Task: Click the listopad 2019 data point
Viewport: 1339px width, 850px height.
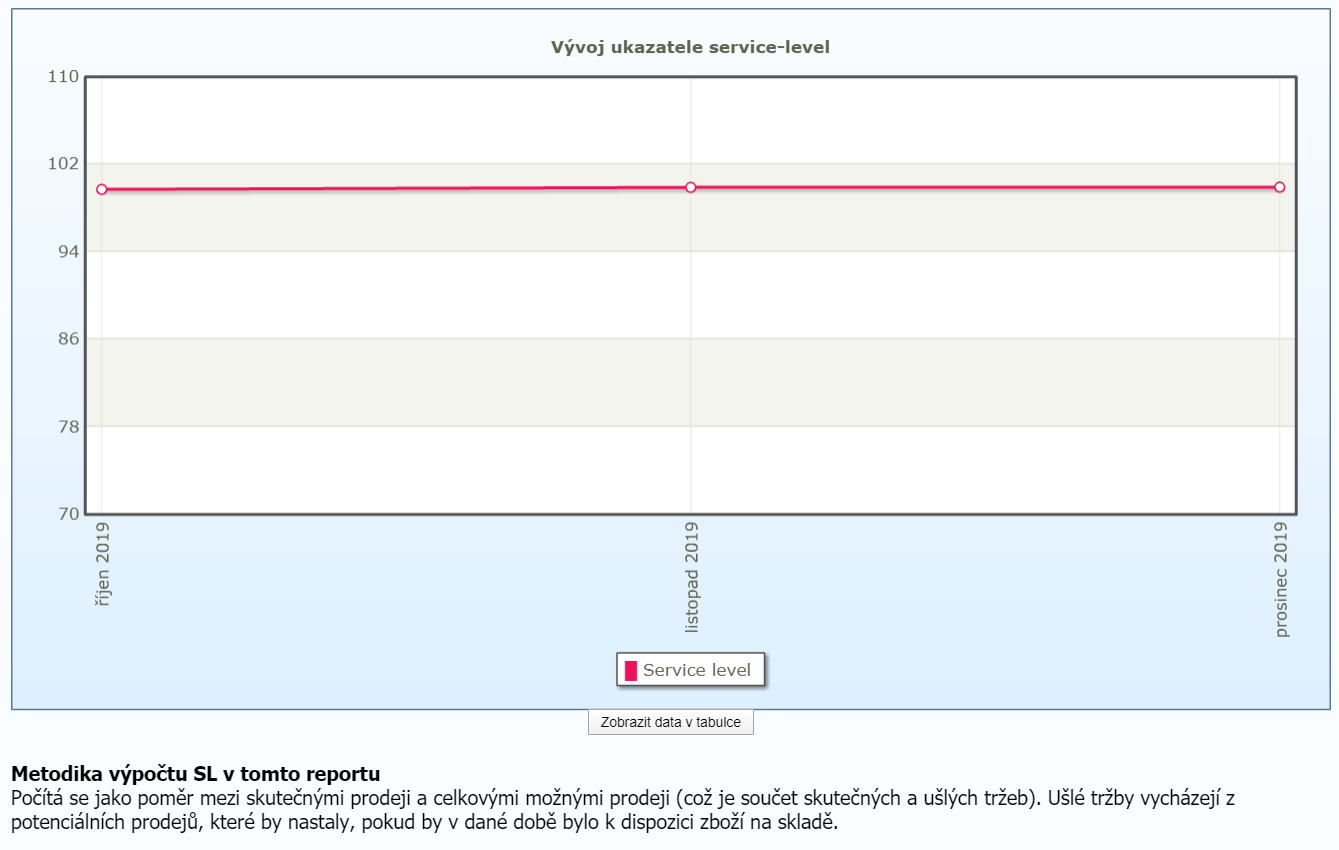Action: tap(691, 187)
